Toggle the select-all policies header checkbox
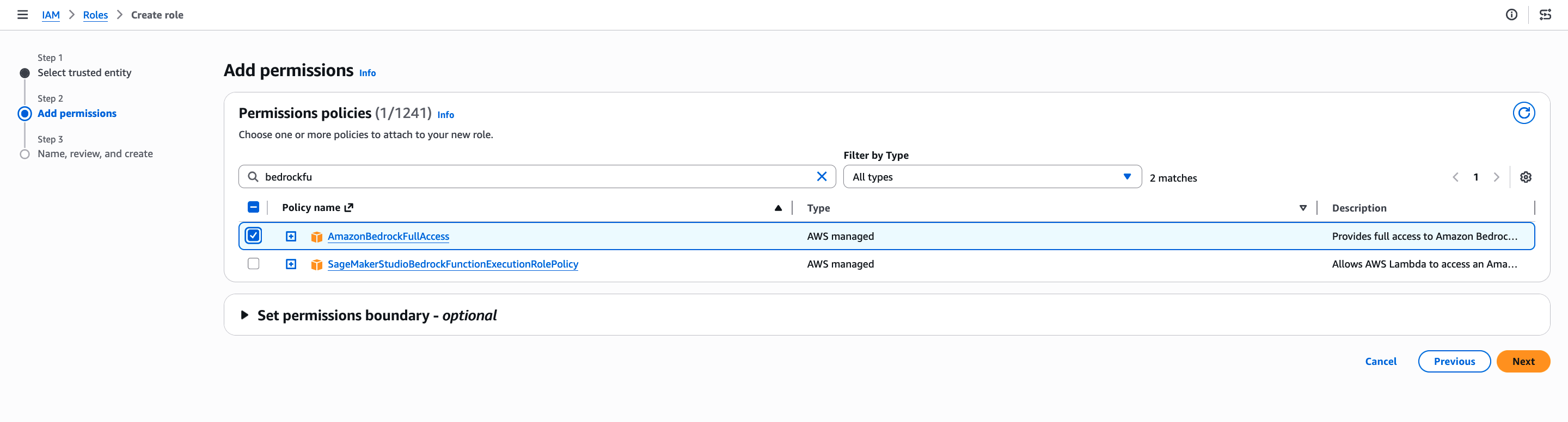The image size is (1568, 422). point(253,207)
